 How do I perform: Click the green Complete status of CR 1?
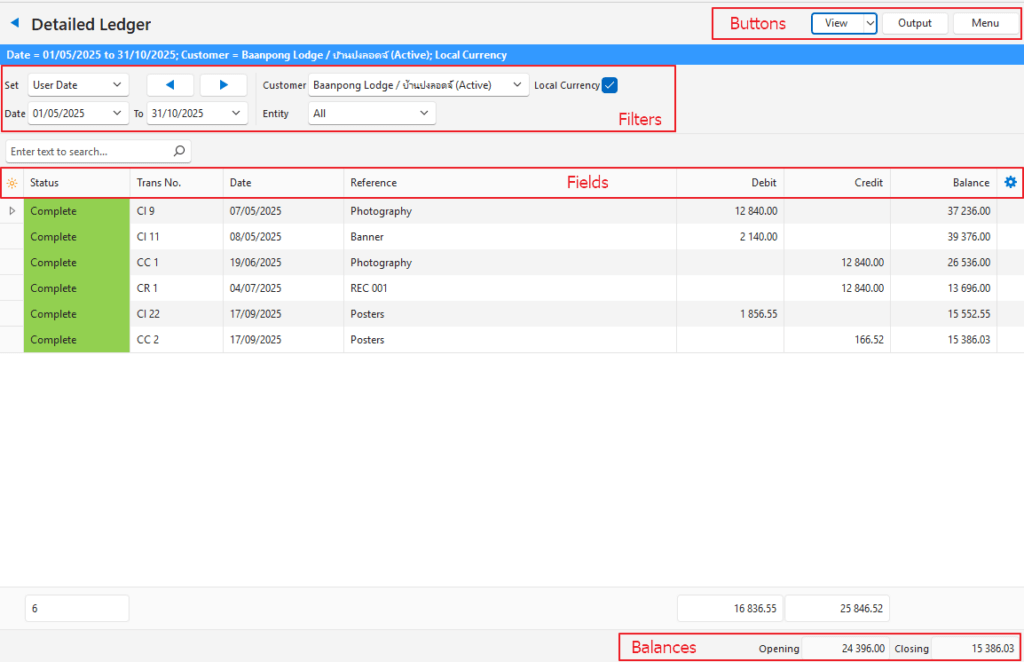click(x=77, y=288)
